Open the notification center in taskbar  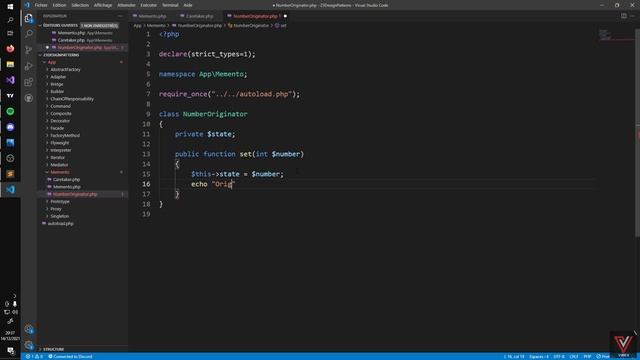pyautogui.click(x=10, y=351)
